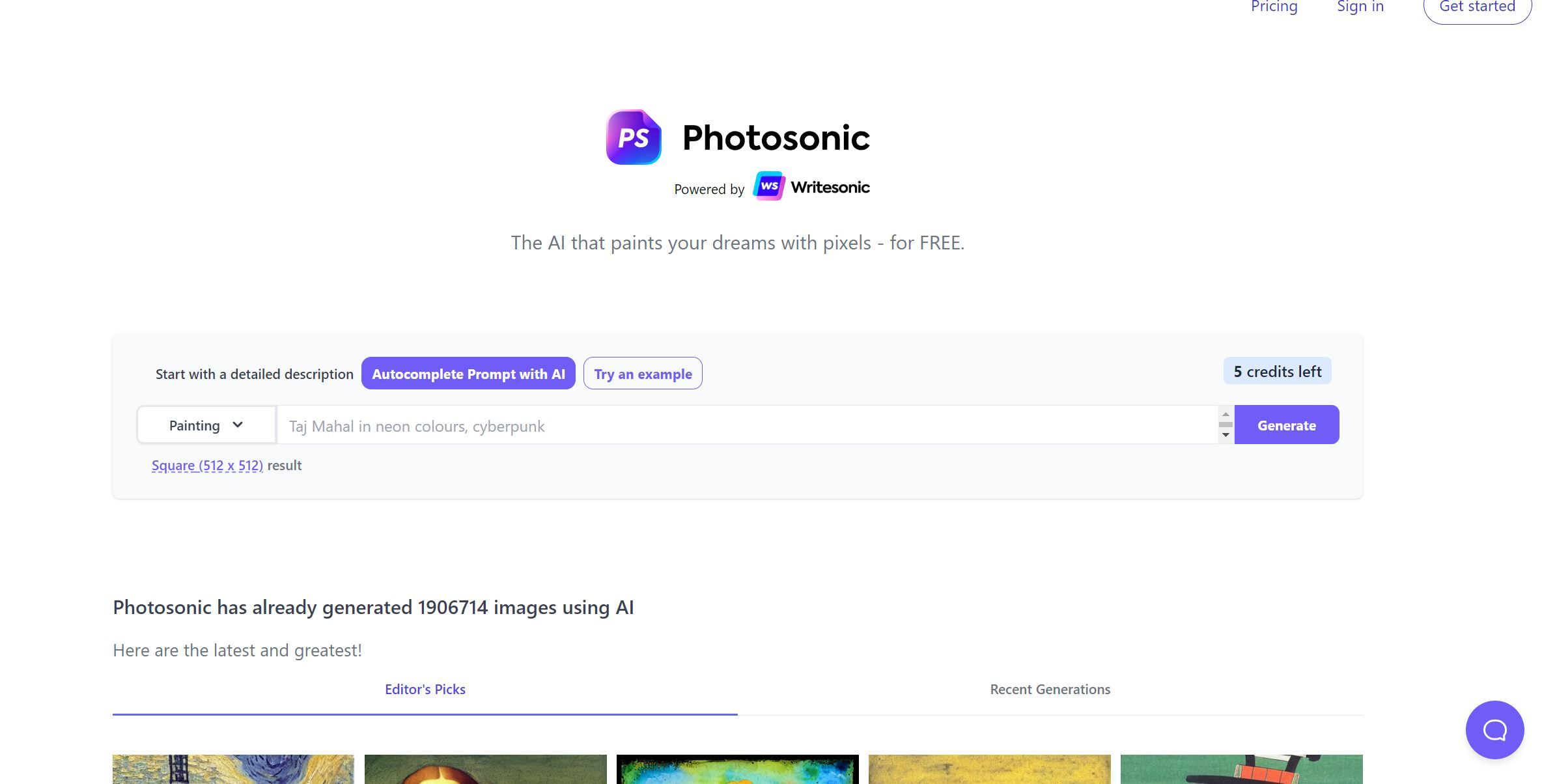The width and height of the screenshot is (1542, 784).
Task: Click the down arrow stepper beside the prompt field
Action: click(1225, 434)
